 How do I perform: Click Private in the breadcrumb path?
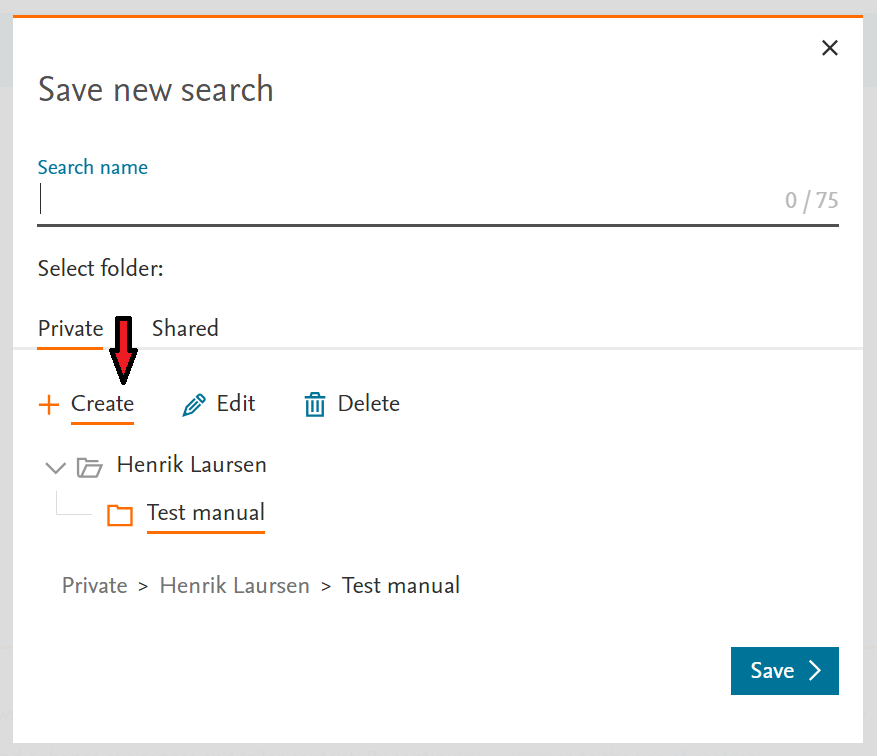click(x=95, y=585)
